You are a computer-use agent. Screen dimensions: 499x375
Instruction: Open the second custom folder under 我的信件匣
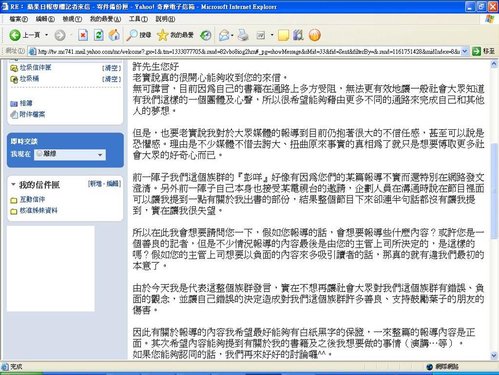point(39,211)
